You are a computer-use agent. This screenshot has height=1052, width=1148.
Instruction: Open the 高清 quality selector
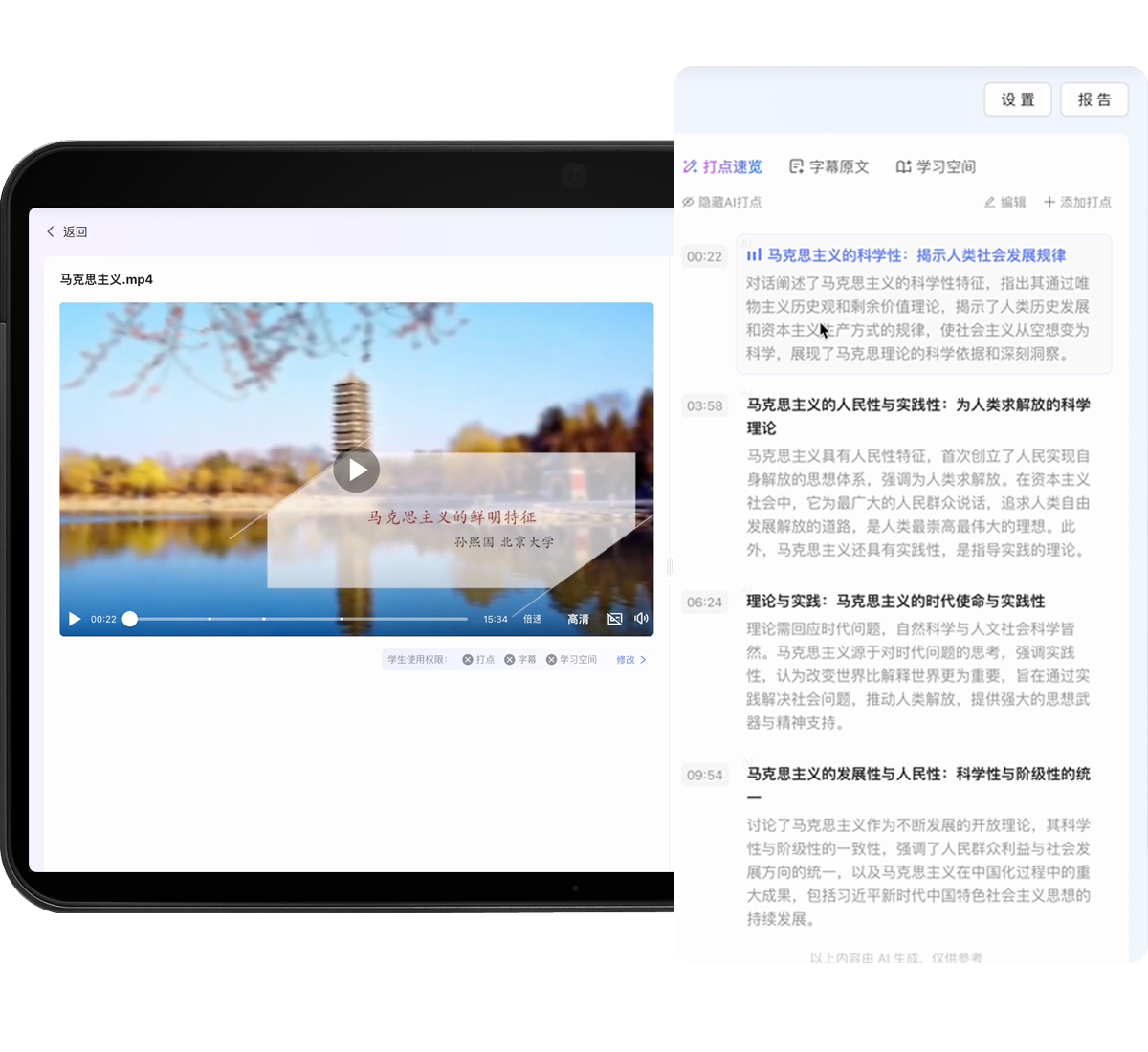578,619
